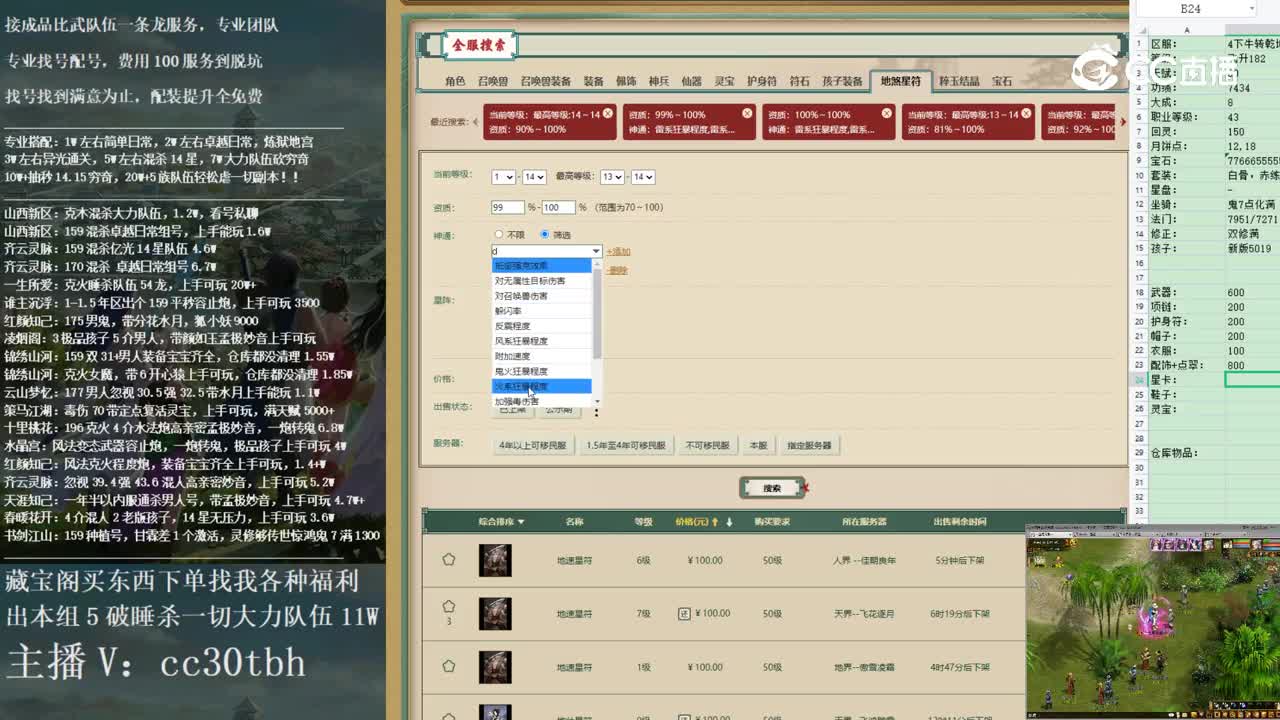This screenshot has width=1280, height=720.
Task: Favorite the 6级 地速星符 with the star outline
Action: [x=448, y=560]
